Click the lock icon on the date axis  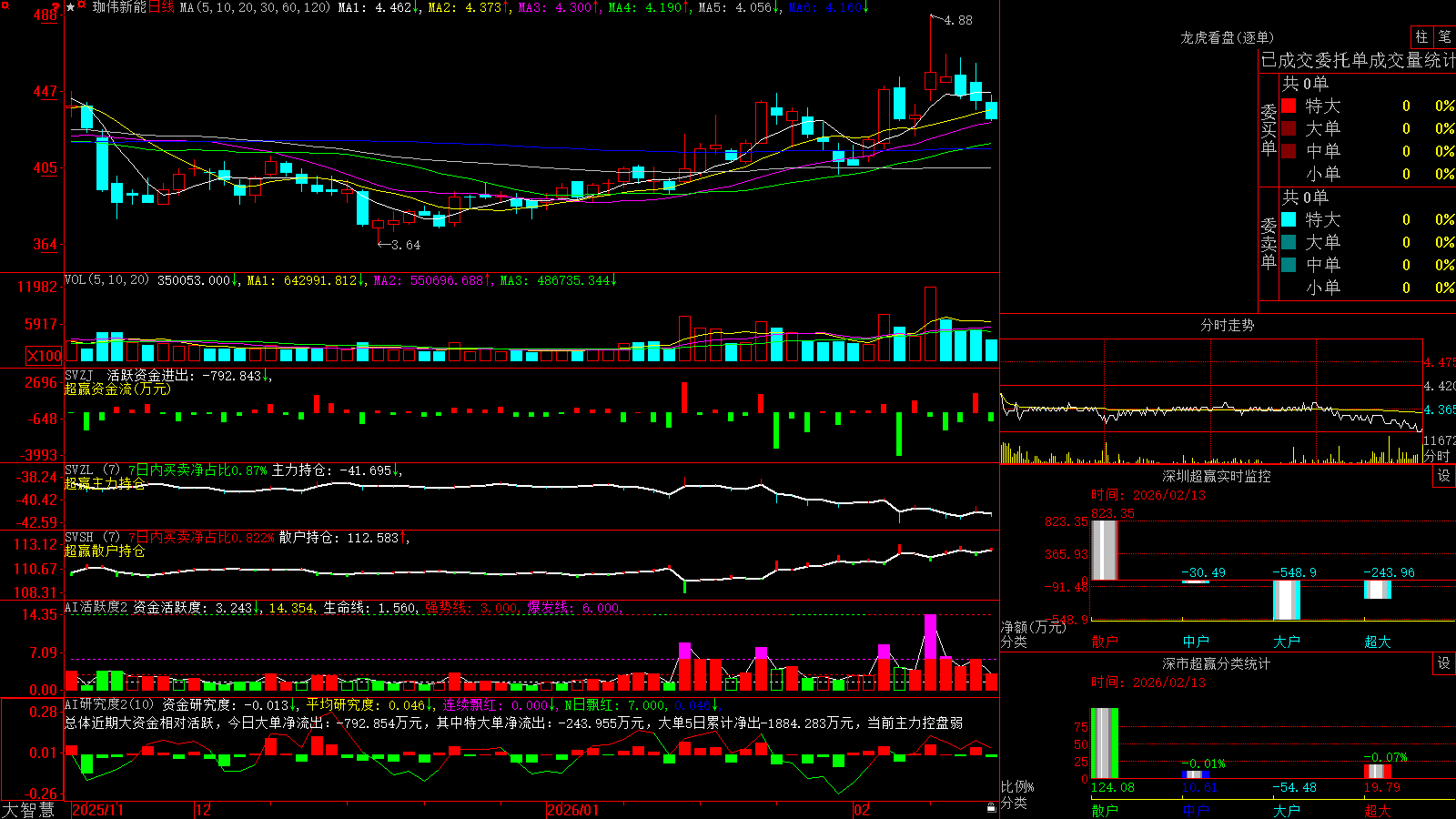(992, 808)
